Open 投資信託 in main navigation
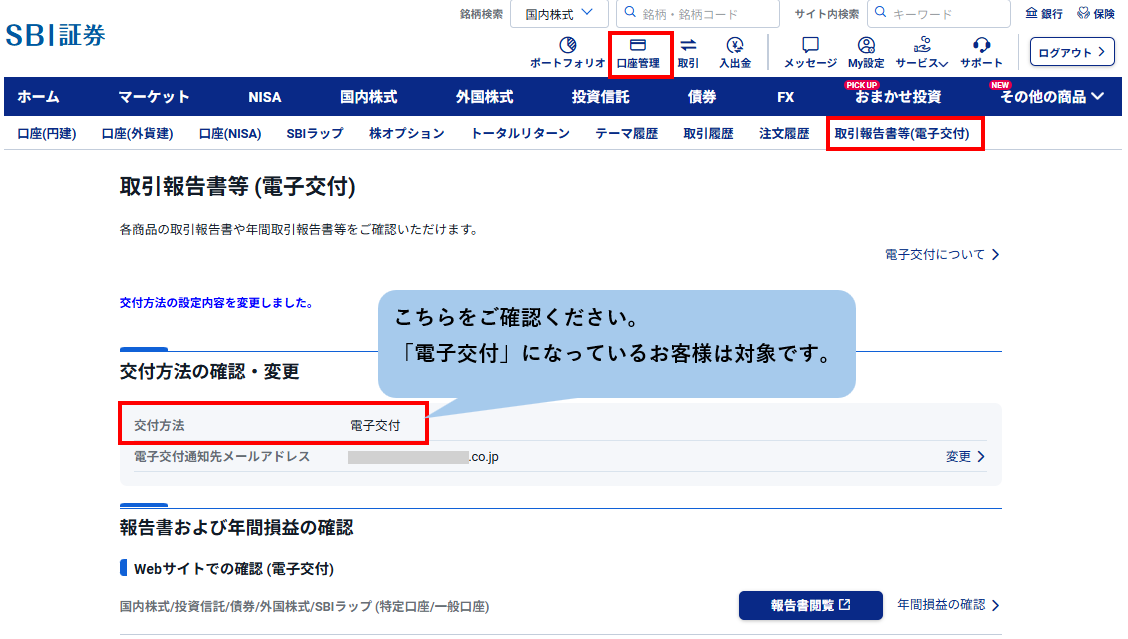1128x639 pixels. coord(601,96)
